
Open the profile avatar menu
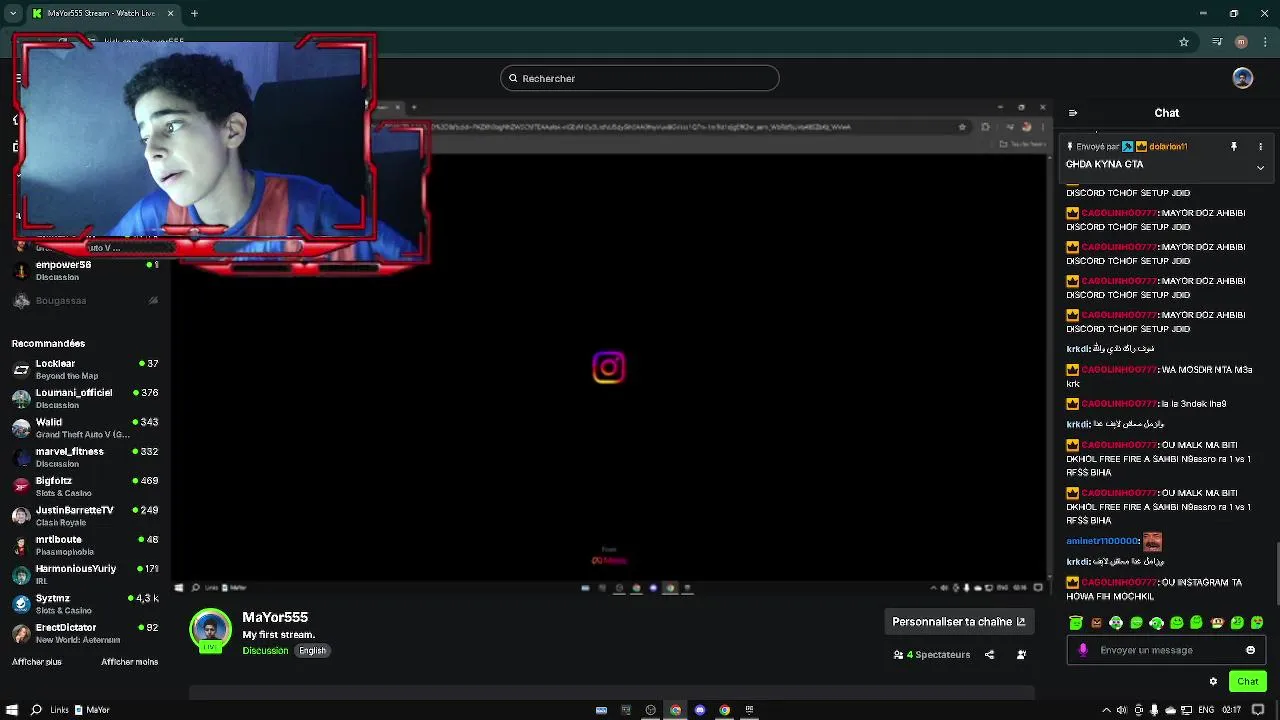click(1242, 78)
